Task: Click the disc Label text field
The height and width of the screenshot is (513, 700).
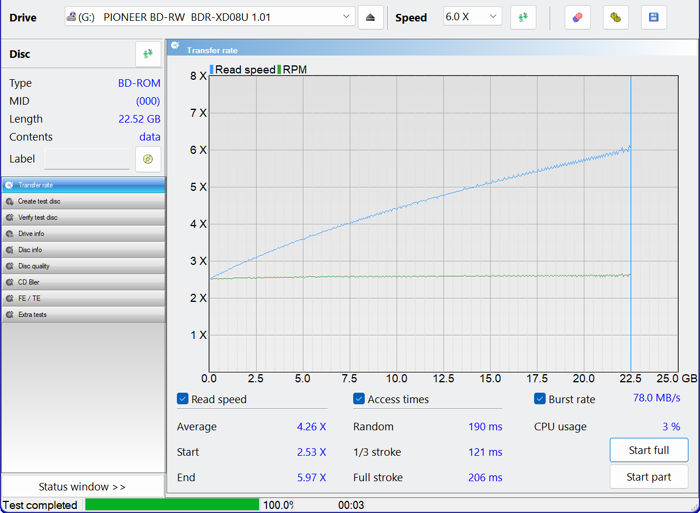Action: click(x=86, y=159)
